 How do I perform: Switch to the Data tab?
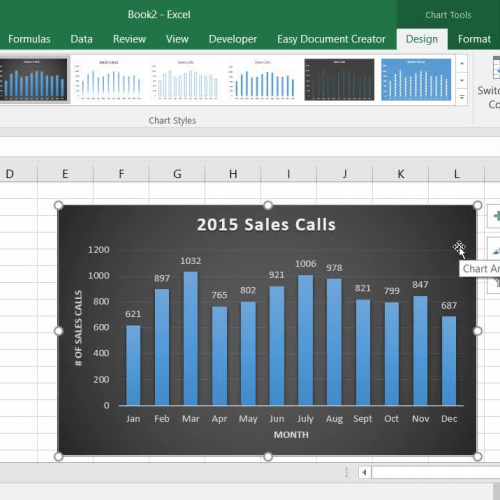[81, 39]
